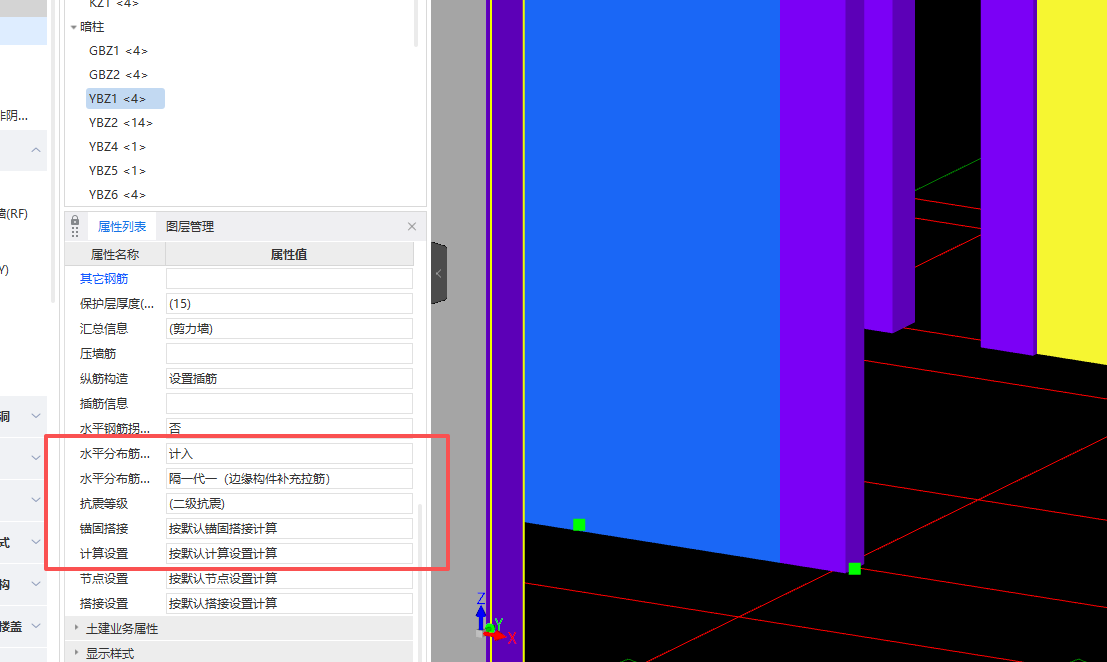Viewport: 1107px width, 662px height.
Task: Click the lock icon in property panel
Action: [x=75, y=222]
